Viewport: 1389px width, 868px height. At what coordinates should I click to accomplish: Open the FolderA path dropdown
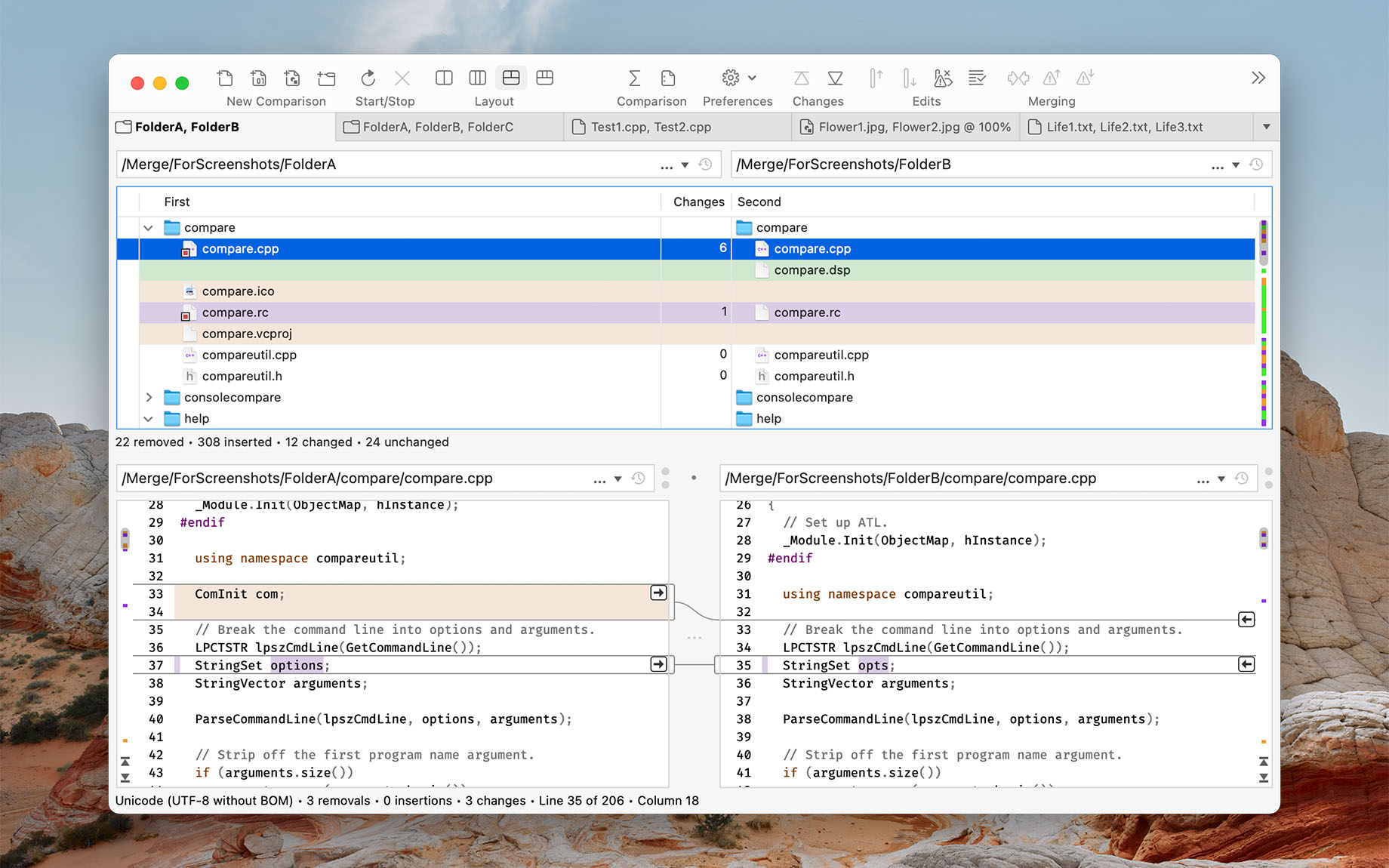[685, 165]
